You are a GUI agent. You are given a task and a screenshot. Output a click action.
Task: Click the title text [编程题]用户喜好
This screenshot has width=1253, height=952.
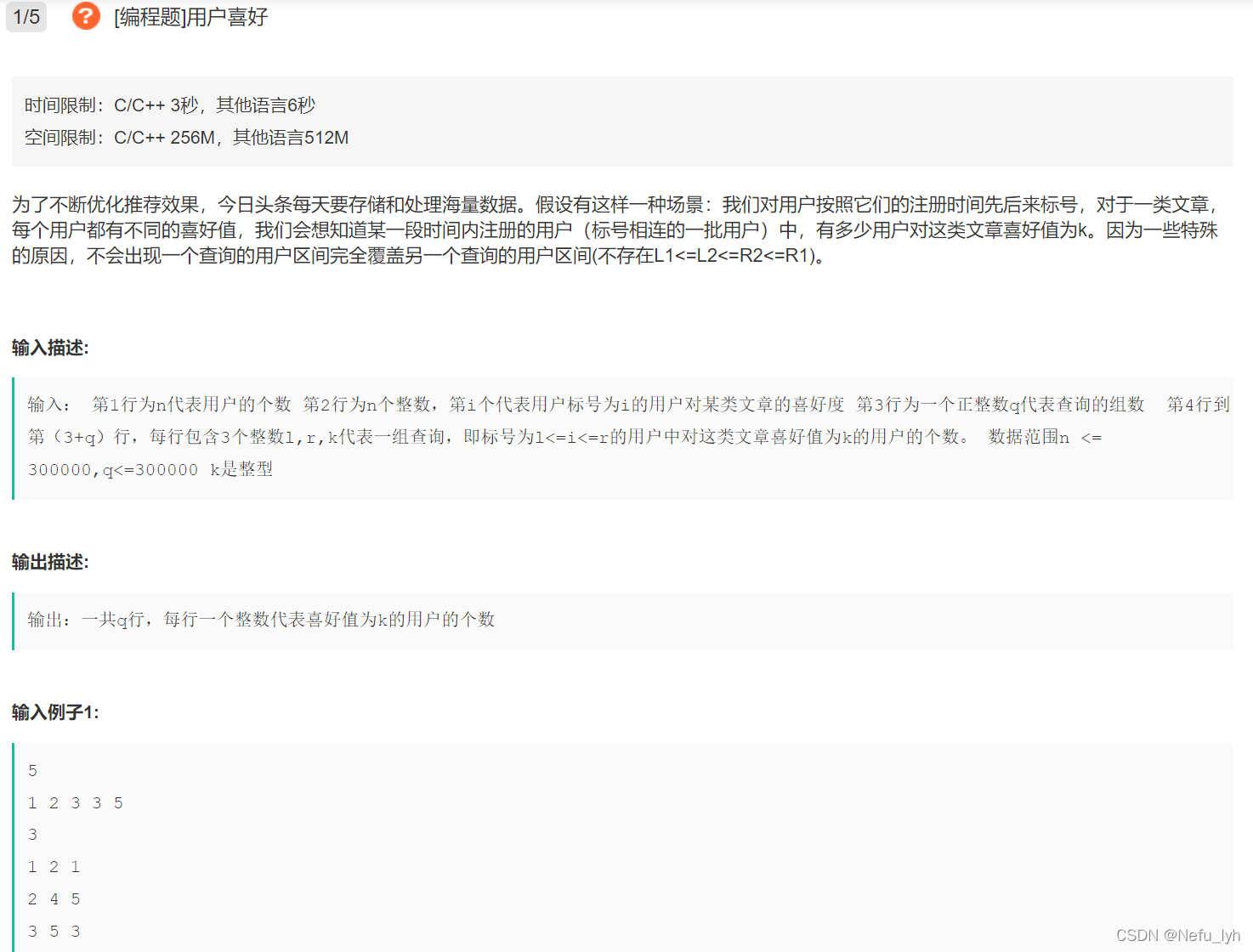click(191, 17)
